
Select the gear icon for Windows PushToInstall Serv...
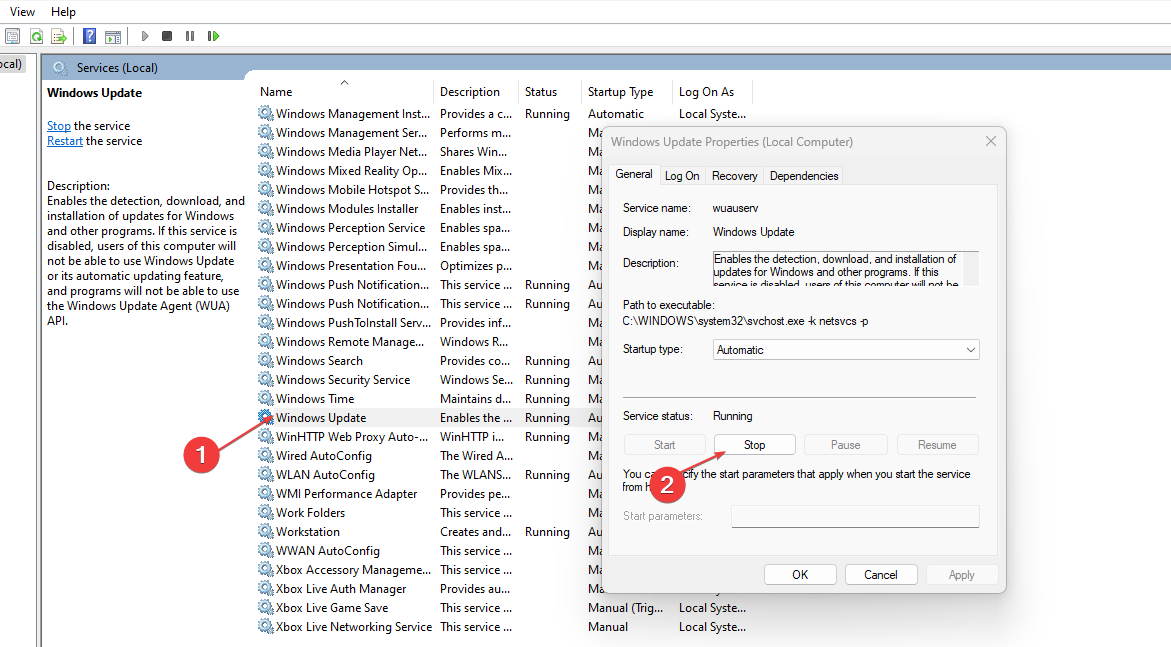click(x=266, y=323)
